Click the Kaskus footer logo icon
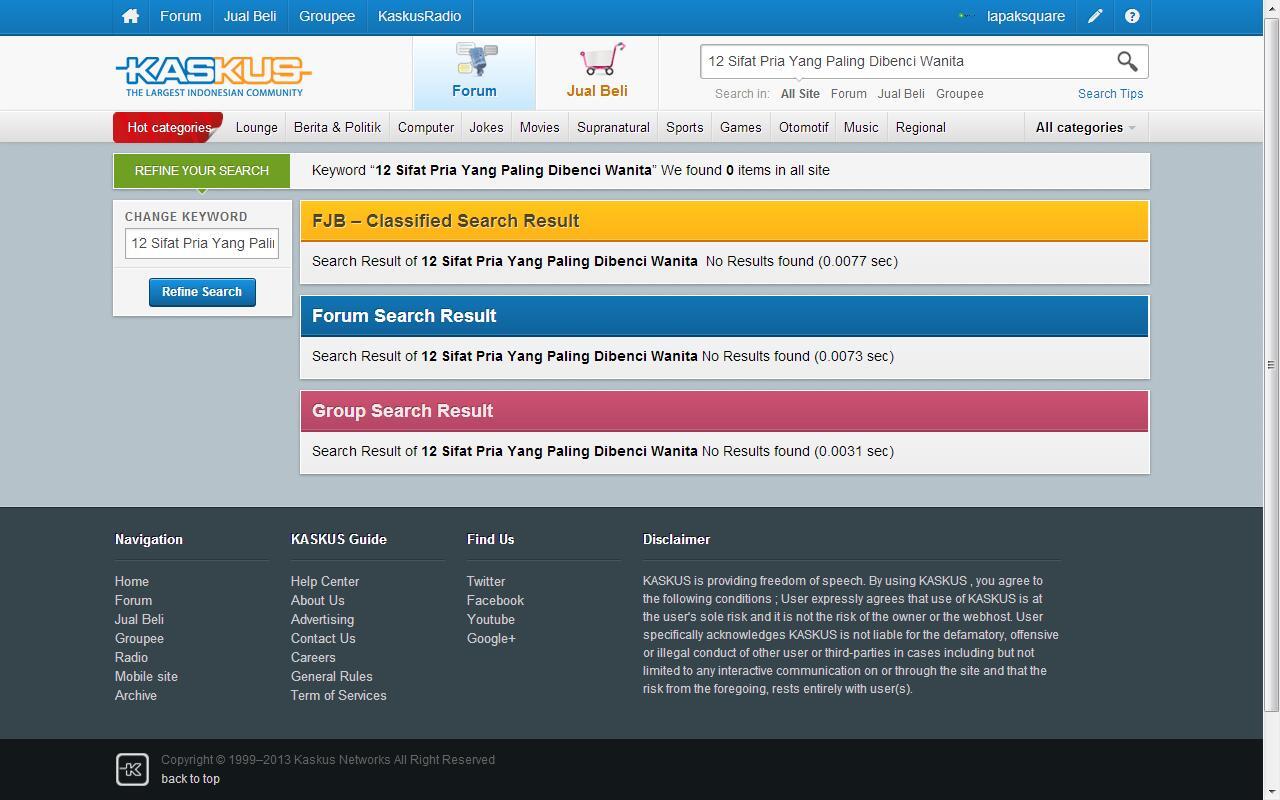1280x800 pixels. (132, 769)
